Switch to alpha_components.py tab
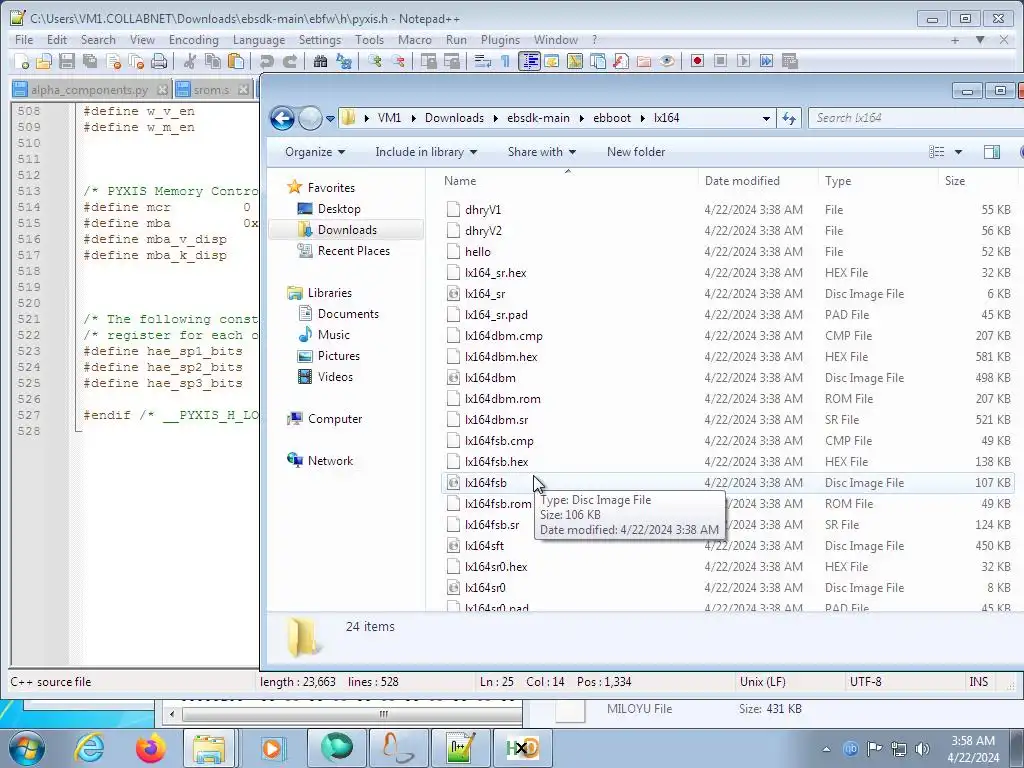Viewport: 1024px width, 768px height. point(90,89)
